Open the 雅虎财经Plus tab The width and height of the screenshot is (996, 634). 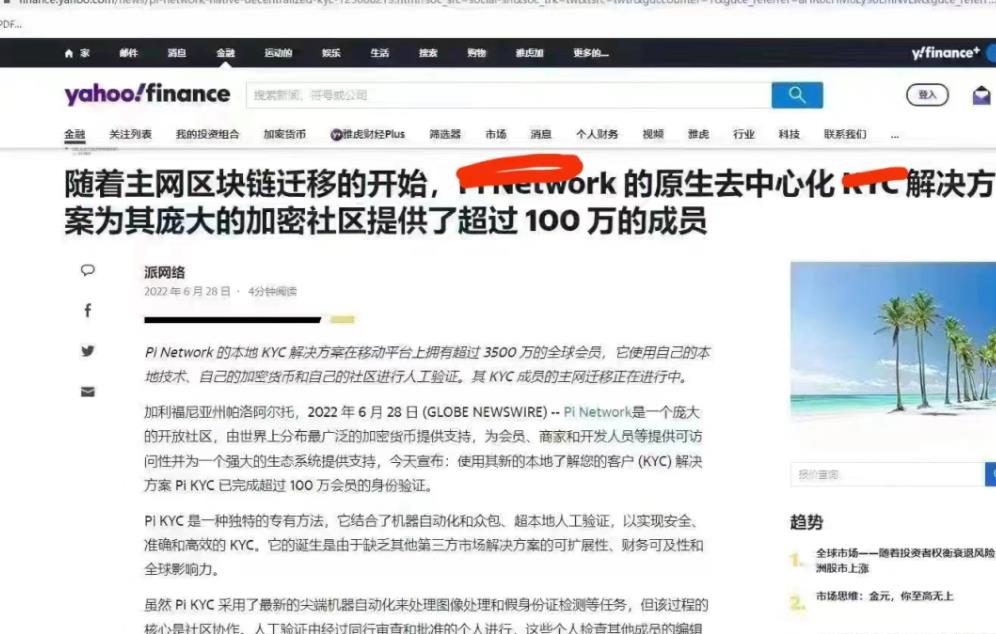click(x=368, y=134)
